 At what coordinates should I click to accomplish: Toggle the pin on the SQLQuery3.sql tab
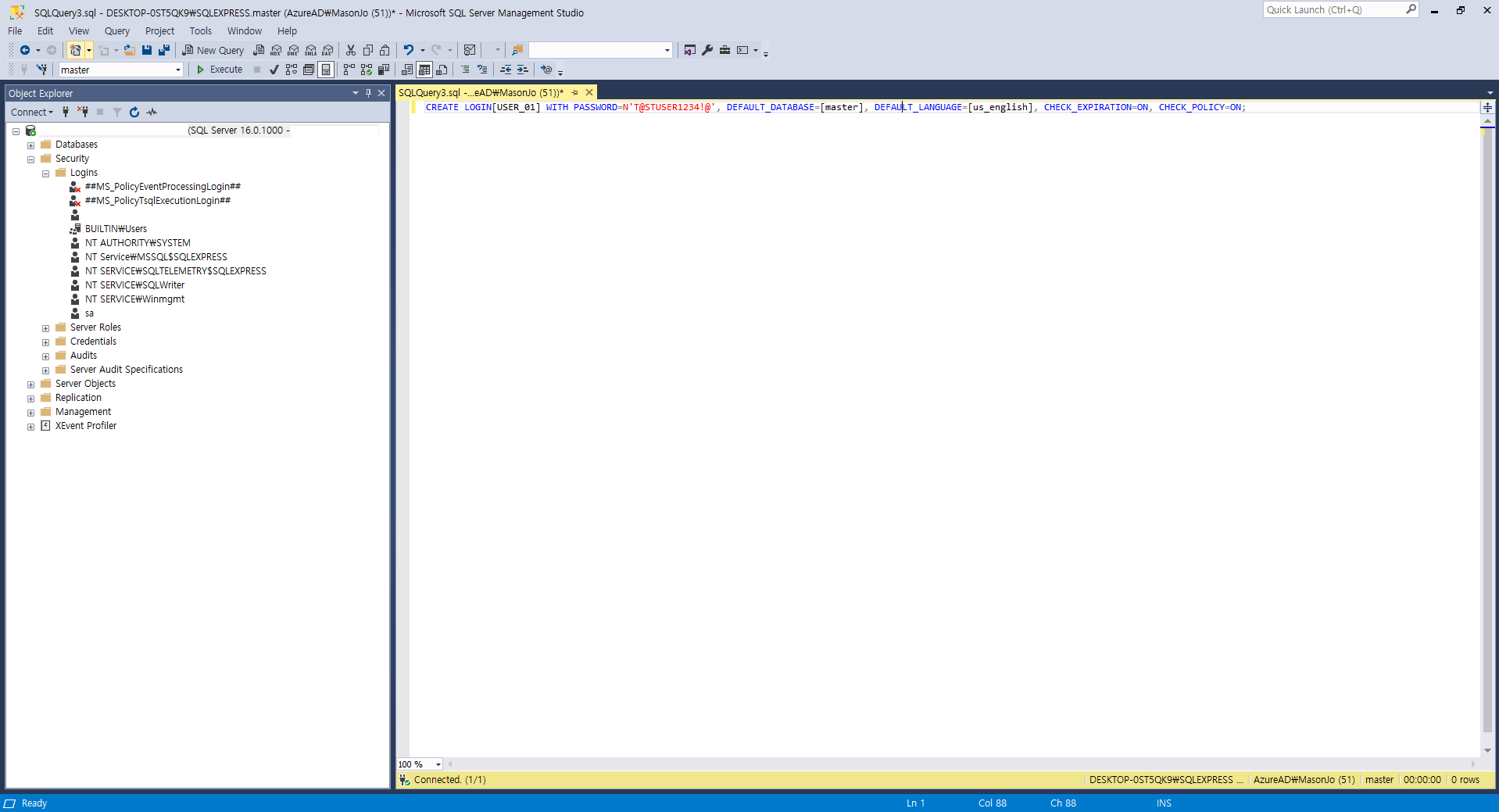[575, 92]
